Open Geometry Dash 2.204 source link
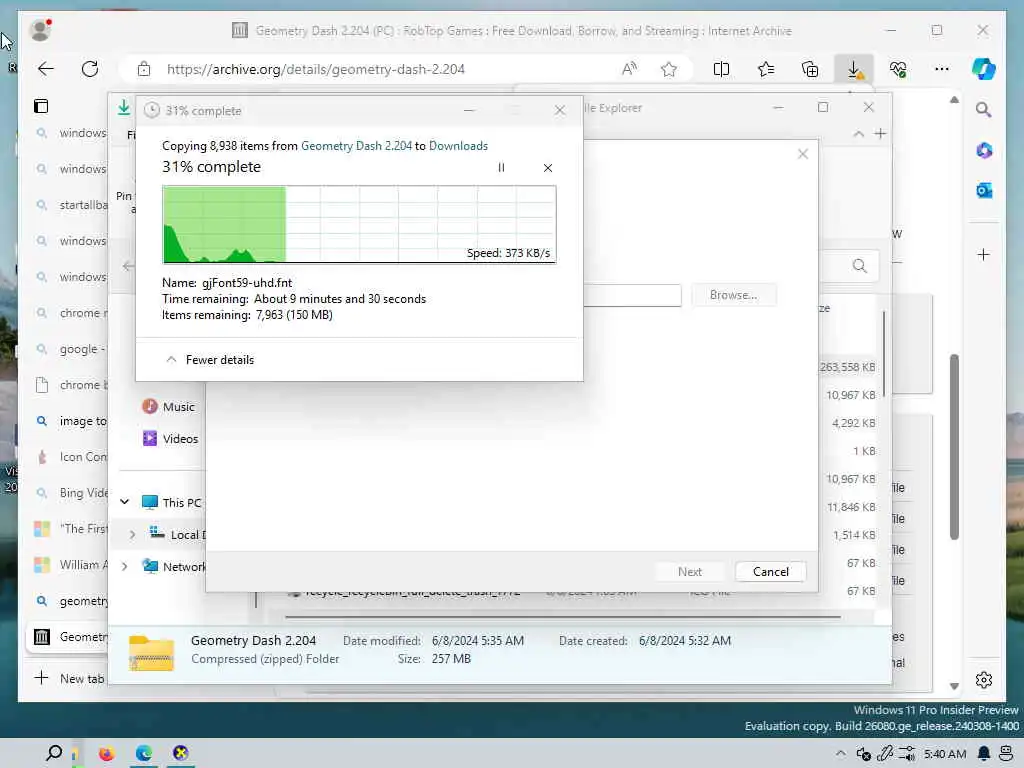 pyautogui.click(x=357, y=146)
